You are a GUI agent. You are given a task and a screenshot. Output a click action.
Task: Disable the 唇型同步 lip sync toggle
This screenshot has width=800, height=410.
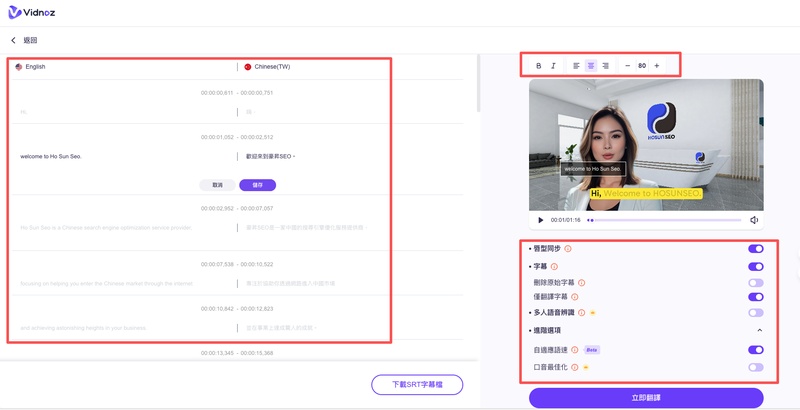pos(755,249)
